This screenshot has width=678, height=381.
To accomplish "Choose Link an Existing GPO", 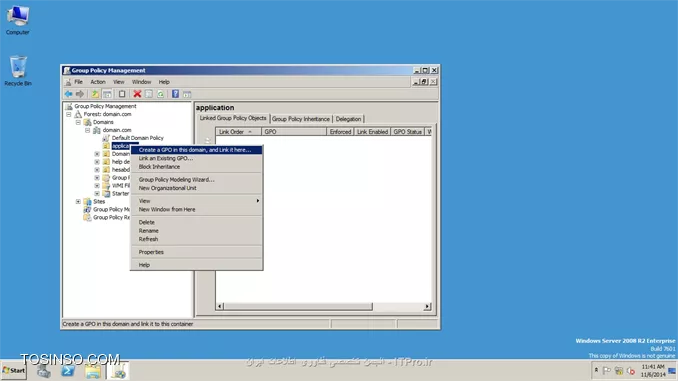I will point(196,158).
